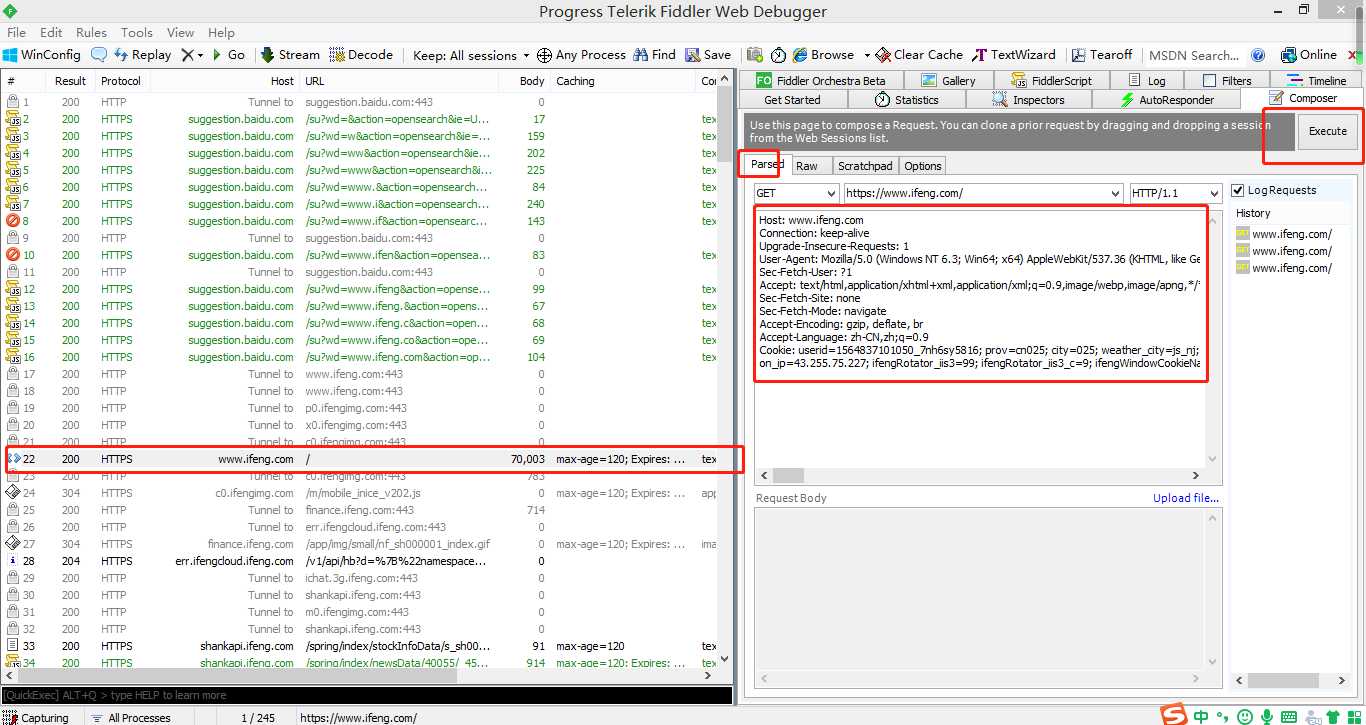Click All Processes filter in the status bar
Screen dimensions: 1366x725
tap(130, 717)
